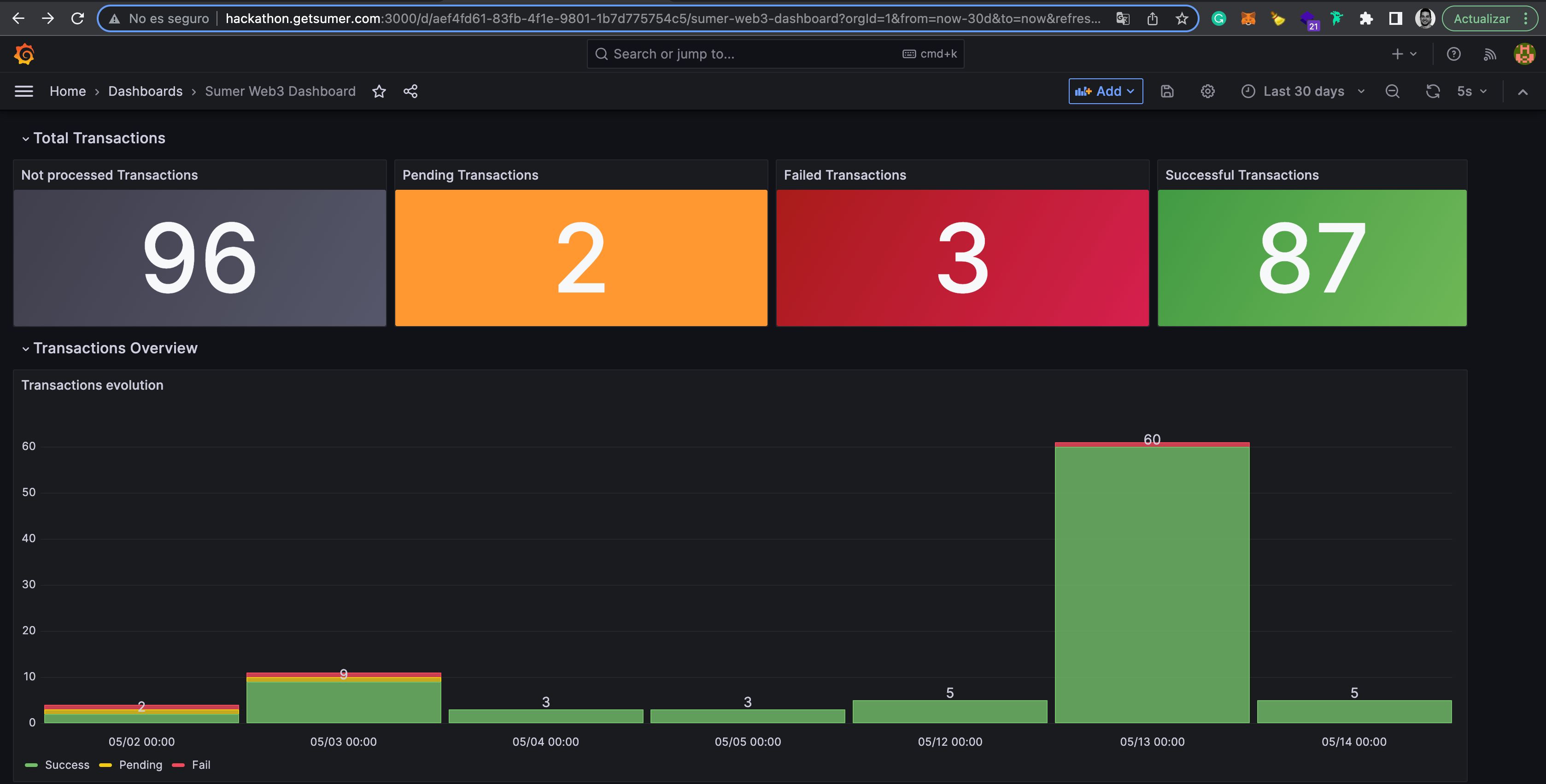The image size is (1546, 784).
Task: Star the Sumer Web3 Dashboard
Action: click(379, 91)
